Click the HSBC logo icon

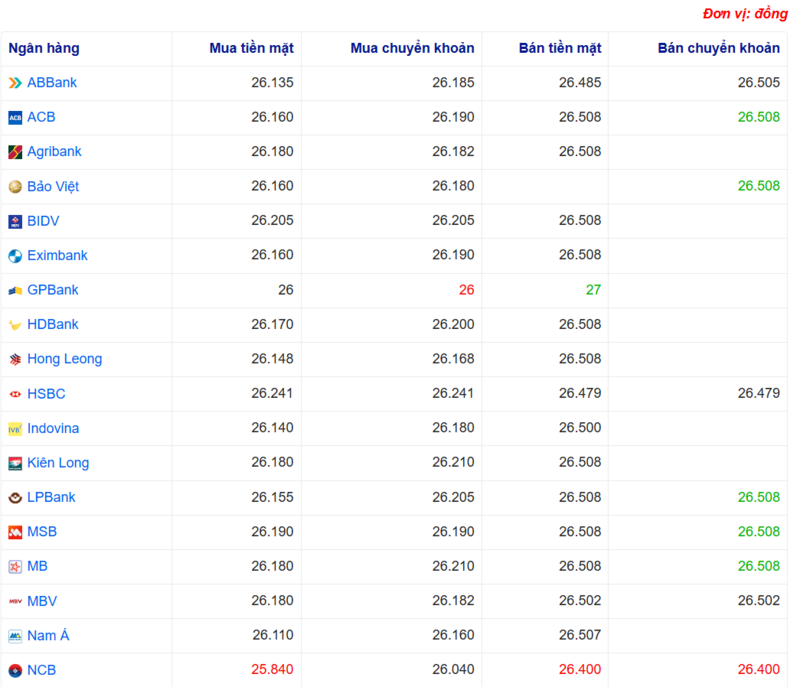(15, 394)
